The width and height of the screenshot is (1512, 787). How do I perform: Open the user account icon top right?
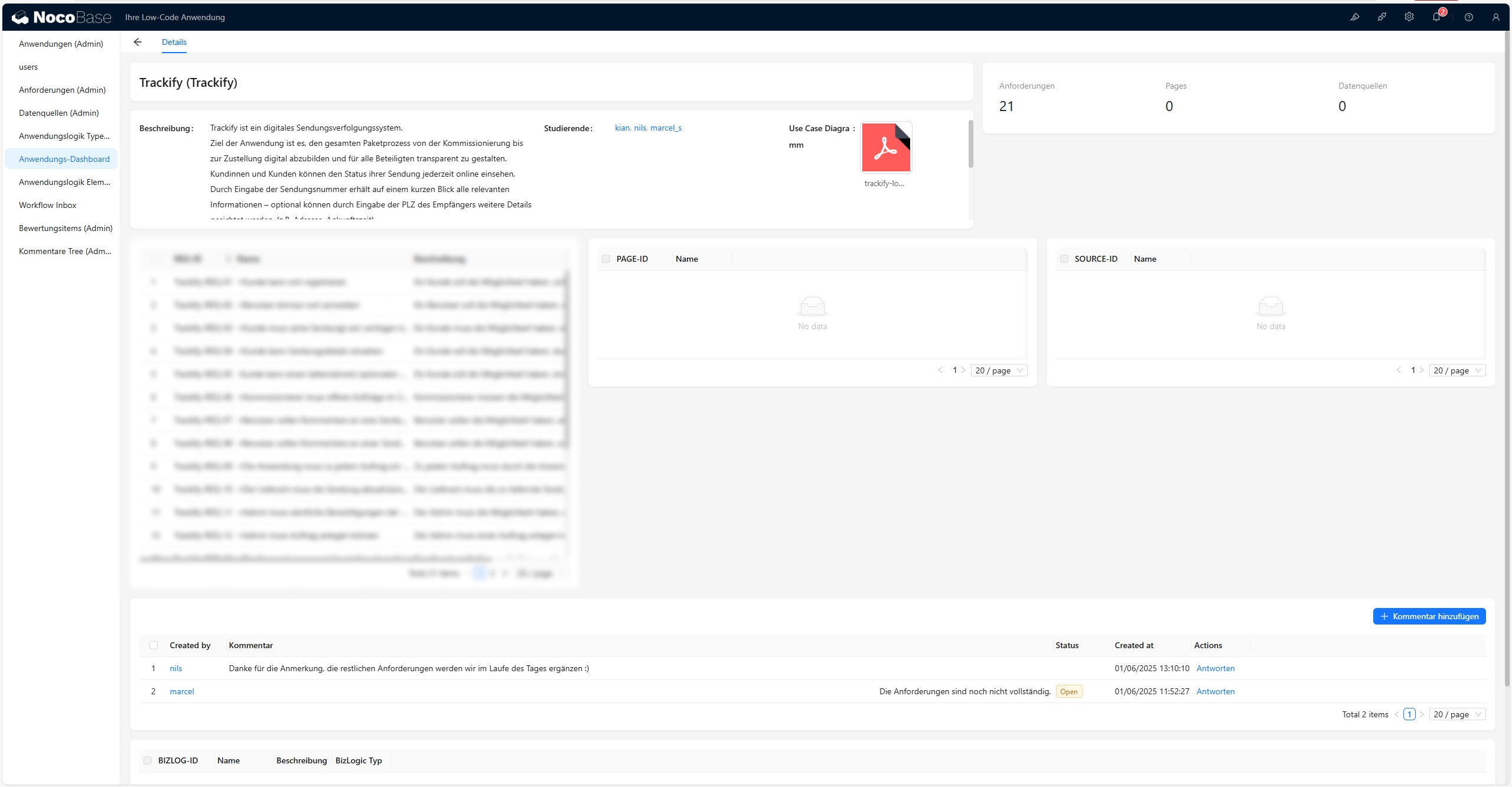(x=1496, y=17)
